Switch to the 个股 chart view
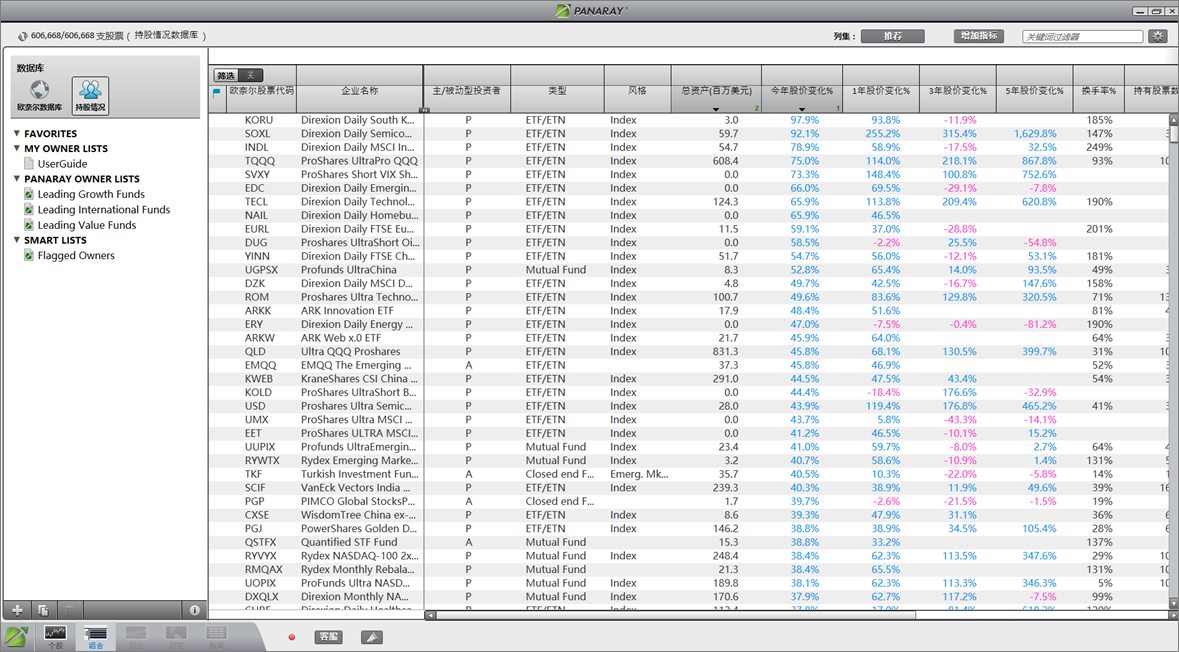This screenshot has height=652, width=1179. point(56,636)
